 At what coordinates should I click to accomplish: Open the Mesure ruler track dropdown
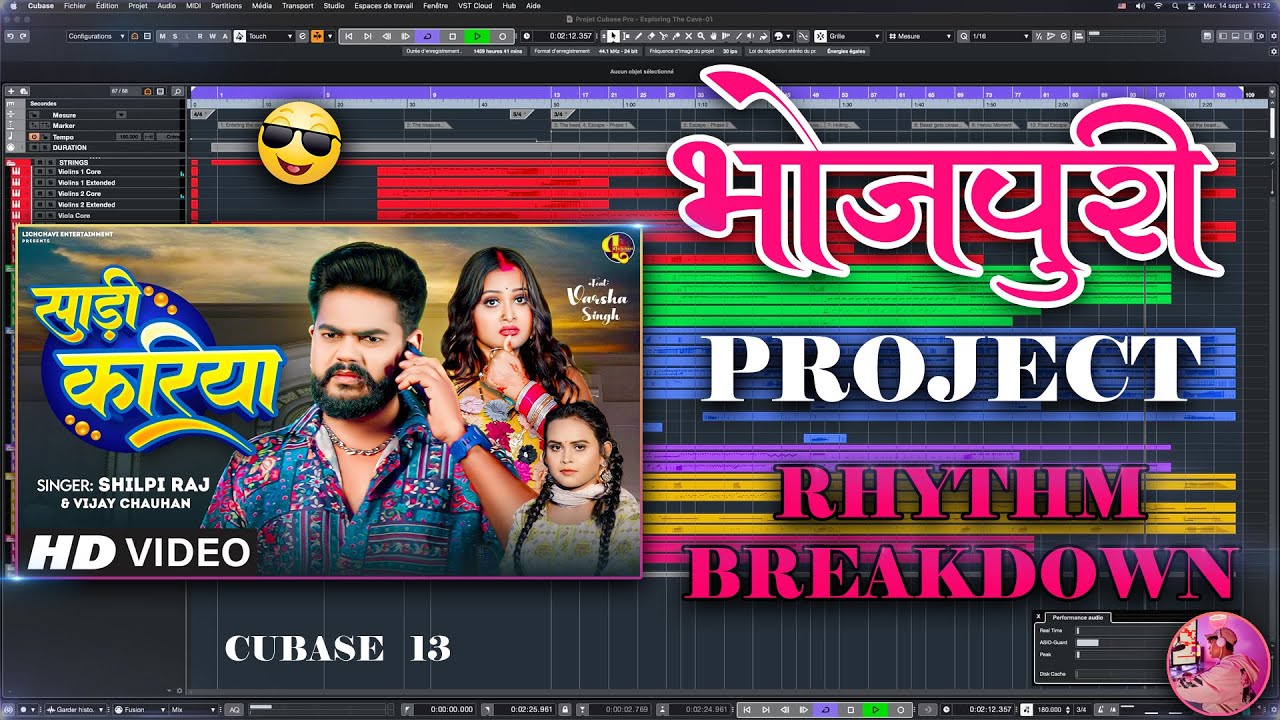[x=121, y=115]
